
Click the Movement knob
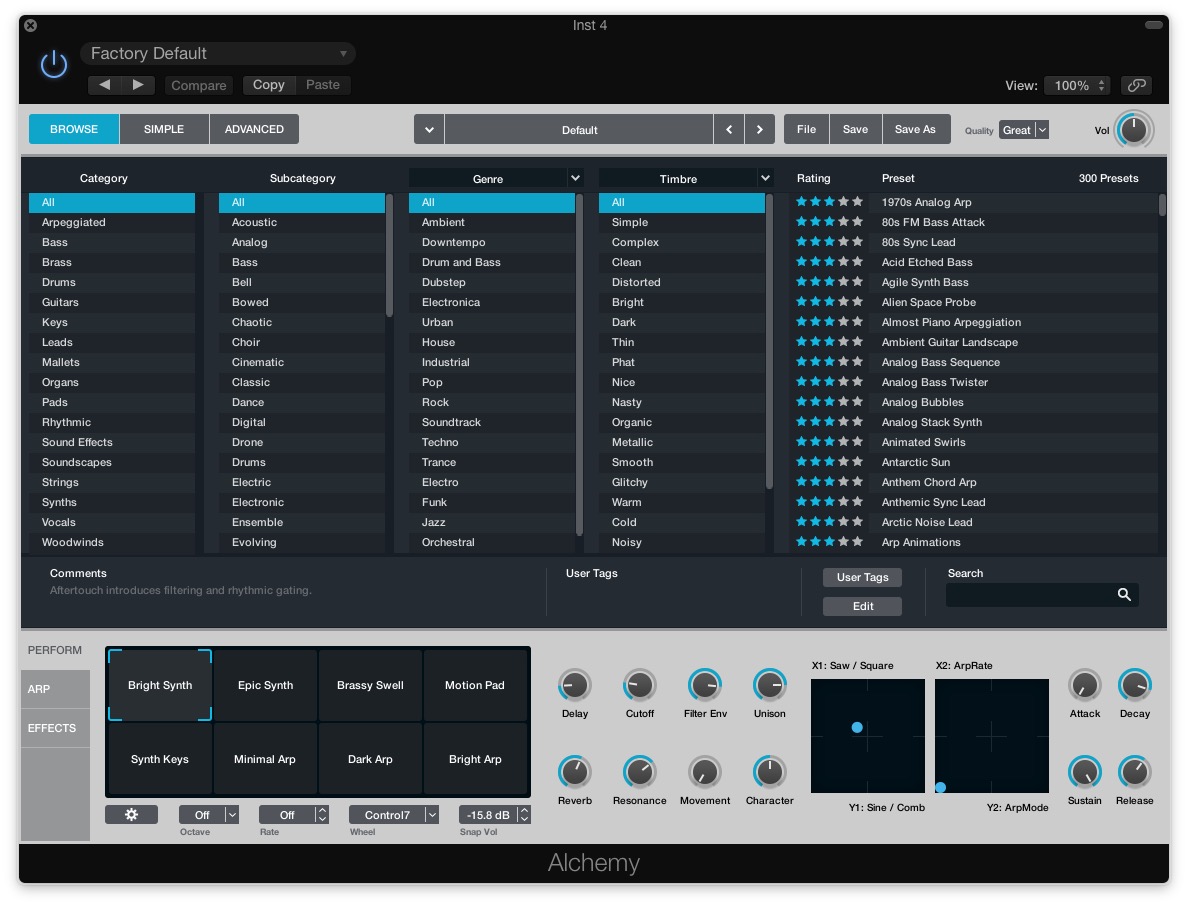(705, 772)
